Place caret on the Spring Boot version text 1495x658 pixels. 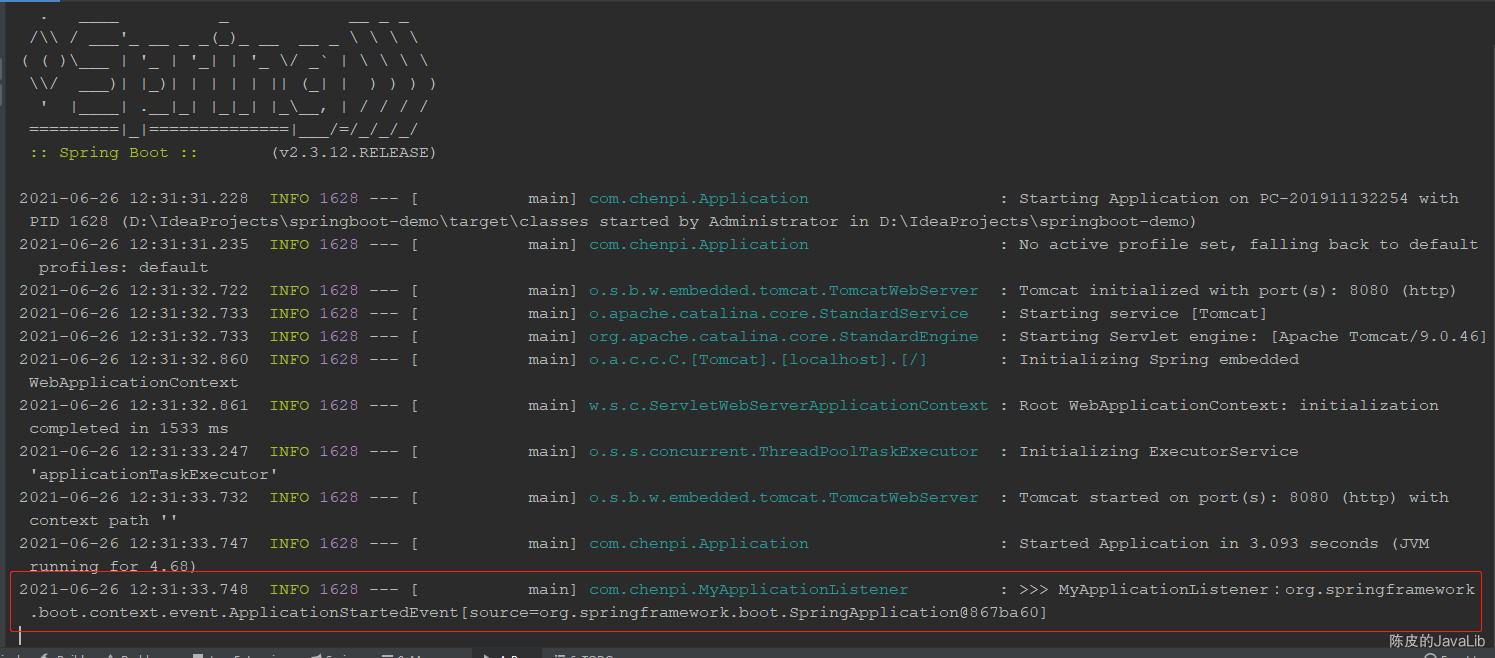point(353,153)
